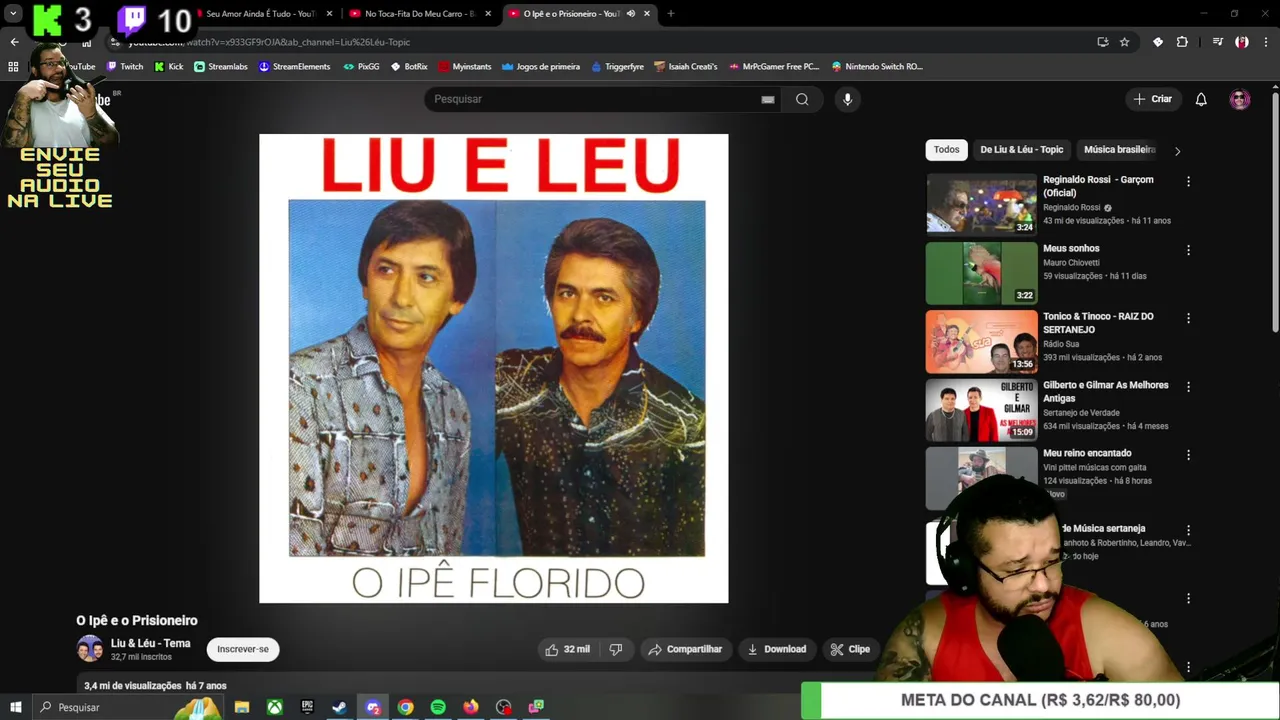
Task: Open BotRix bookmark
Action: 409,67
